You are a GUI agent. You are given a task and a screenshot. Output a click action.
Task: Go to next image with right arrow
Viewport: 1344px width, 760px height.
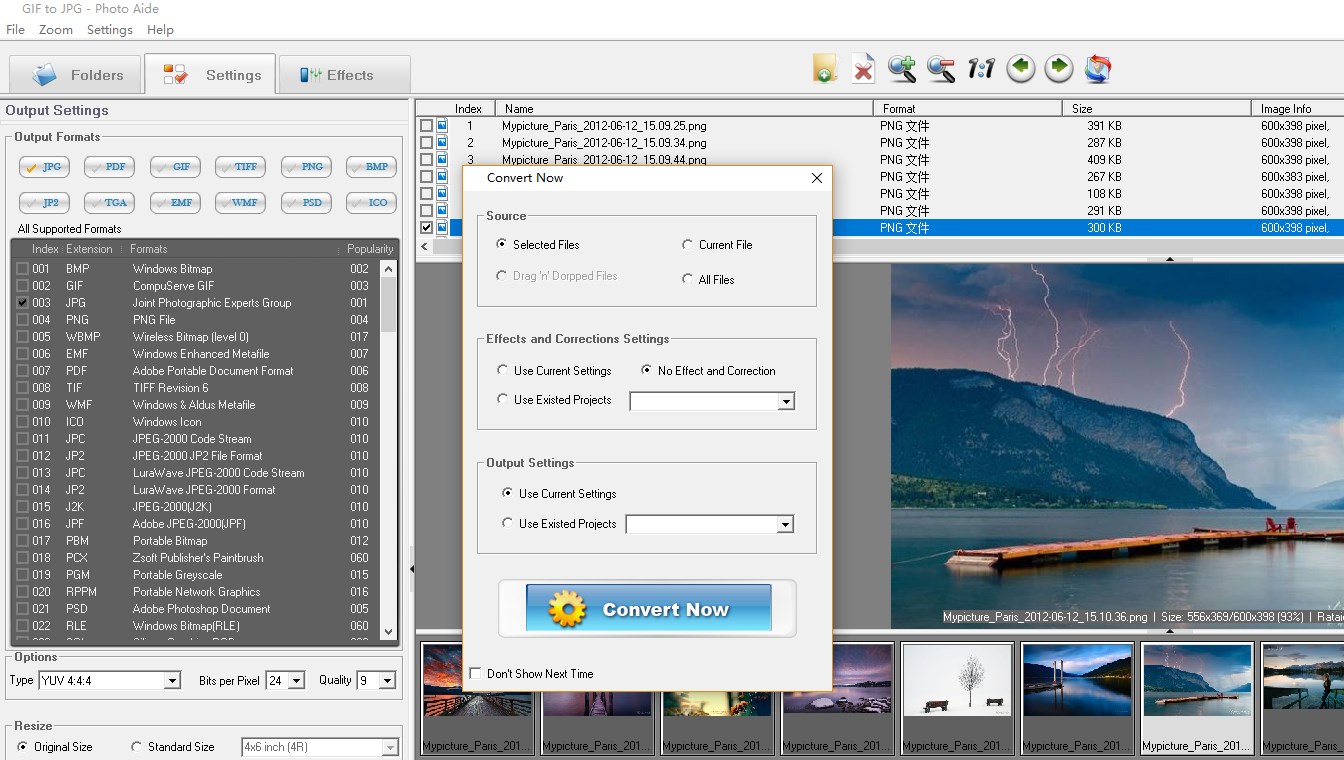click(x=1059, y=69)
